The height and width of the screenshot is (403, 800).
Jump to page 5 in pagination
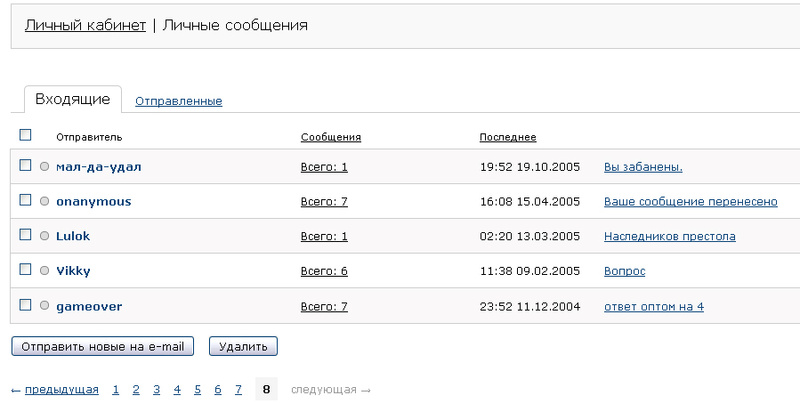197,389
